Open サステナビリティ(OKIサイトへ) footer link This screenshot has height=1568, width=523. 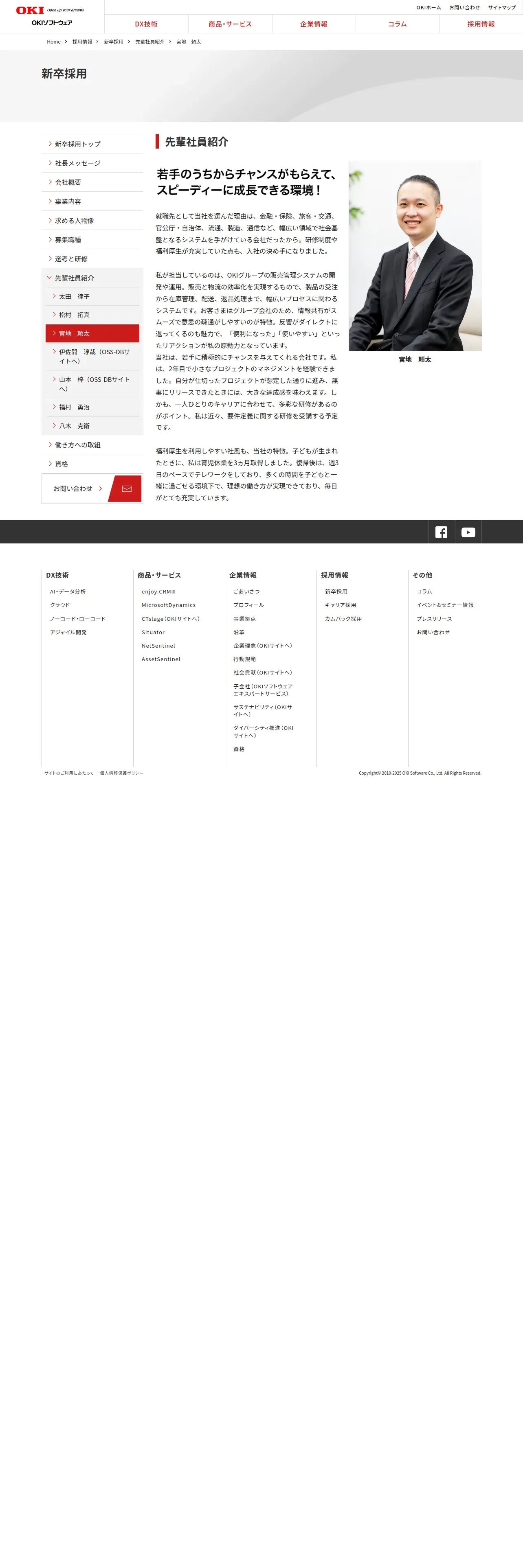point(263,711)
